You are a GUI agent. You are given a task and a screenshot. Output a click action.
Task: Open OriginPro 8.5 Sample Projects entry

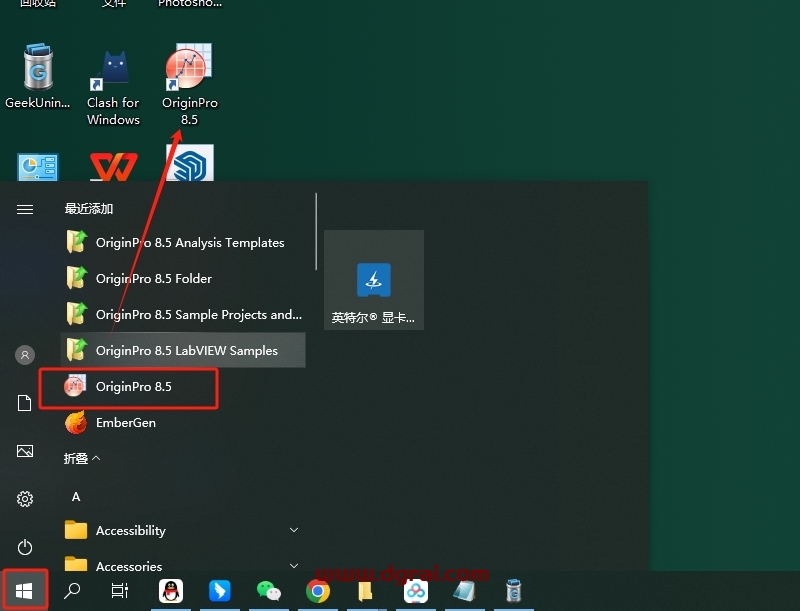pyautogui.click(x=183, y=315)
